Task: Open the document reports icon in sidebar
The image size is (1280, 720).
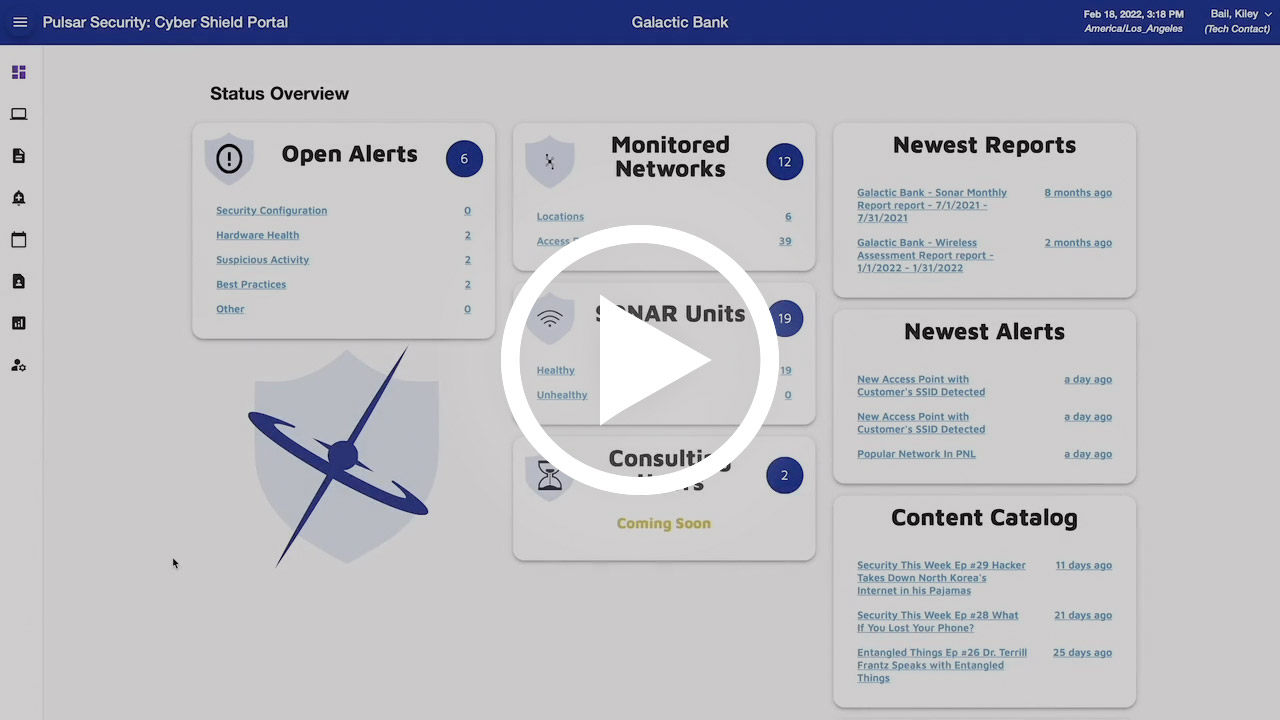Action: coord(19,156)
